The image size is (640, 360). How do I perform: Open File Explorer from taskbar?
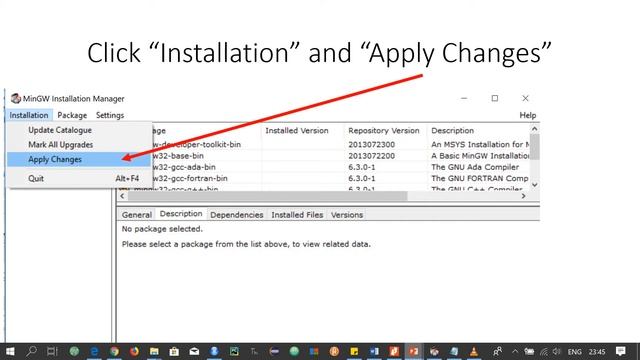tap(154, 351)
